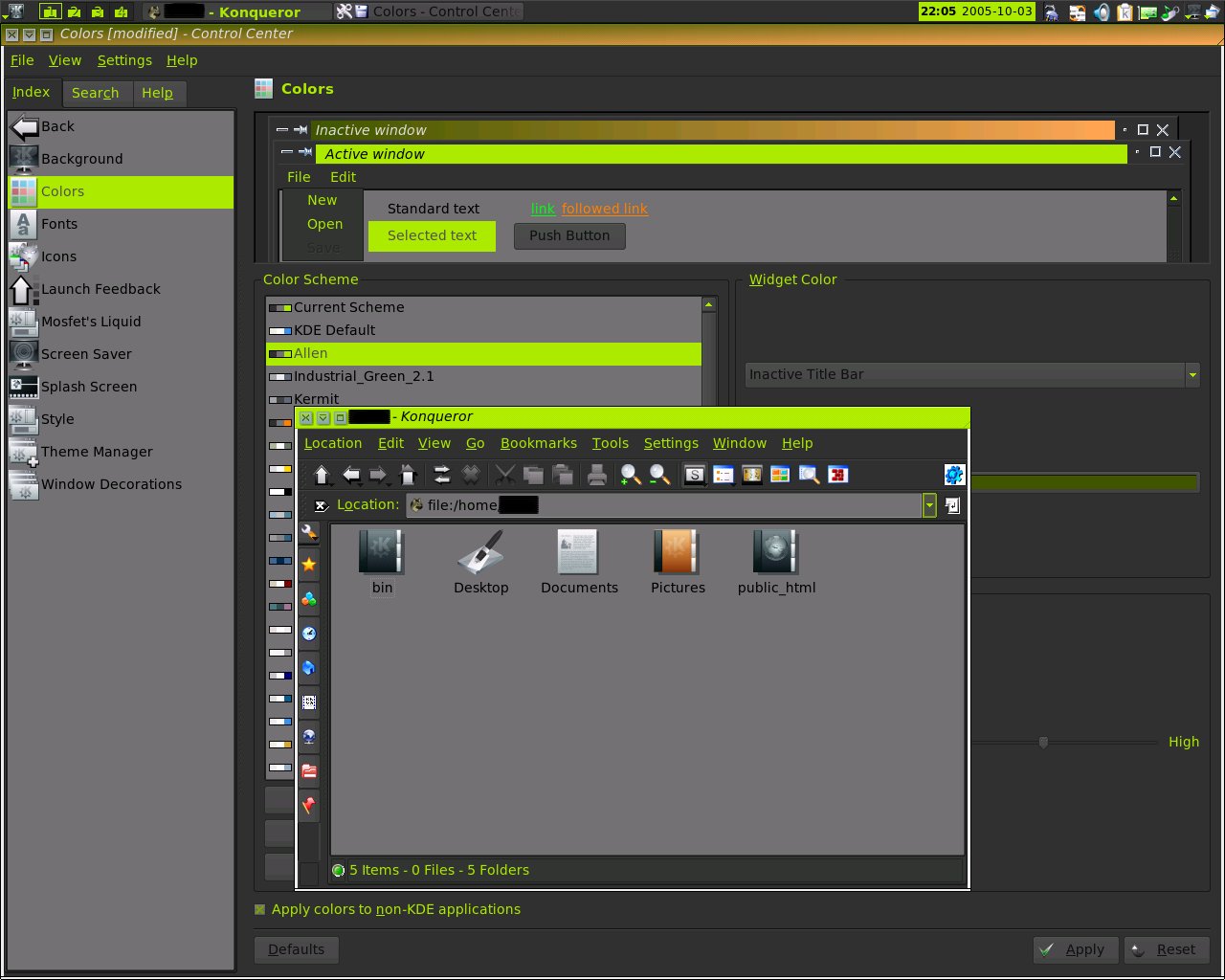The image size is (1225, 980).
Task: Open the Konqueror Window menu
Action: (x=740, y=443)
